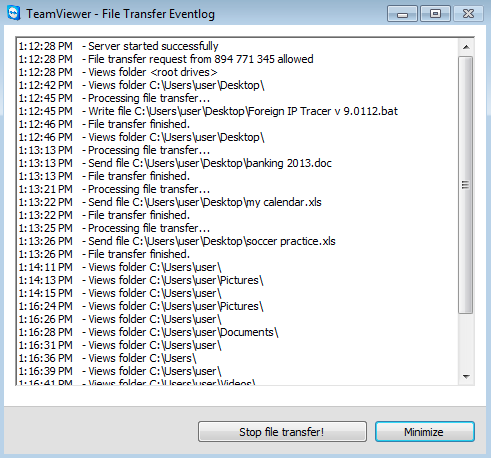The image size is (491, 458).
Task: Maximize the Eventlog window
Action: tap(435, 14)
